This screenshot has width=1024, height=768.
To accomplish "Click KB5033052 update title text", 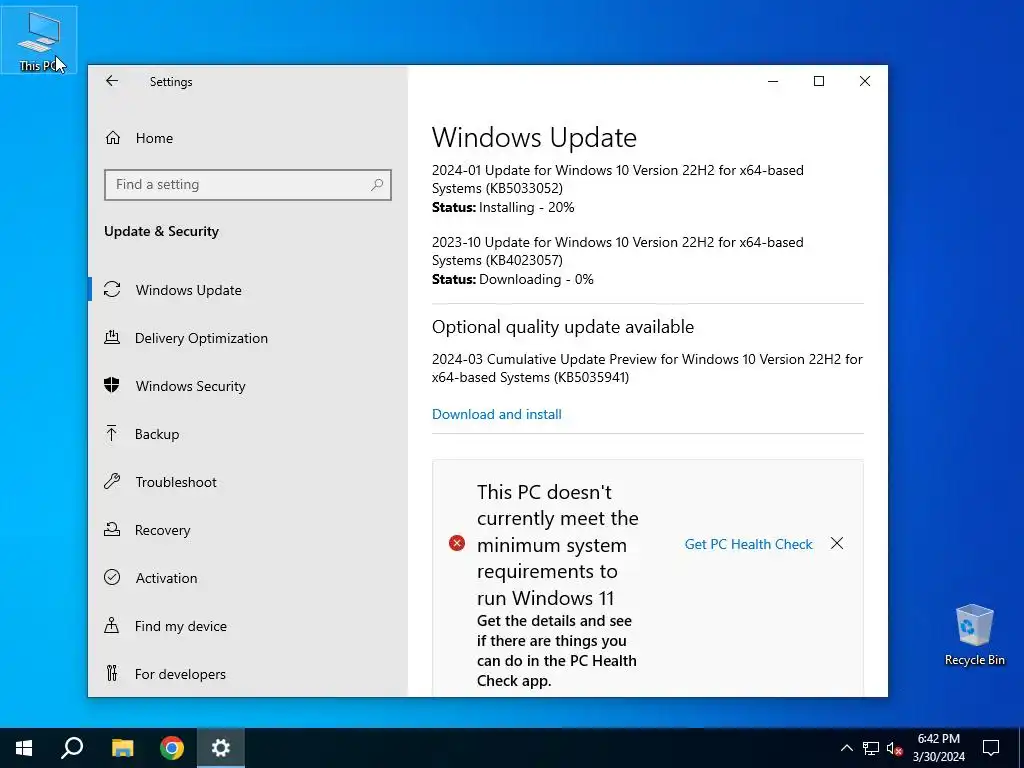I will (617, 179).
